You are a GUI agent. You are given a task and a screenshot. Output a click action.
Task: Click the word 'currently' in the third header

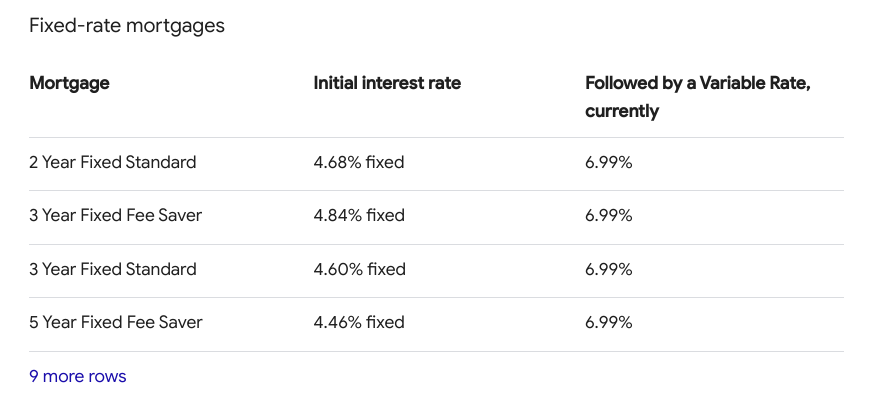point(622,111)
